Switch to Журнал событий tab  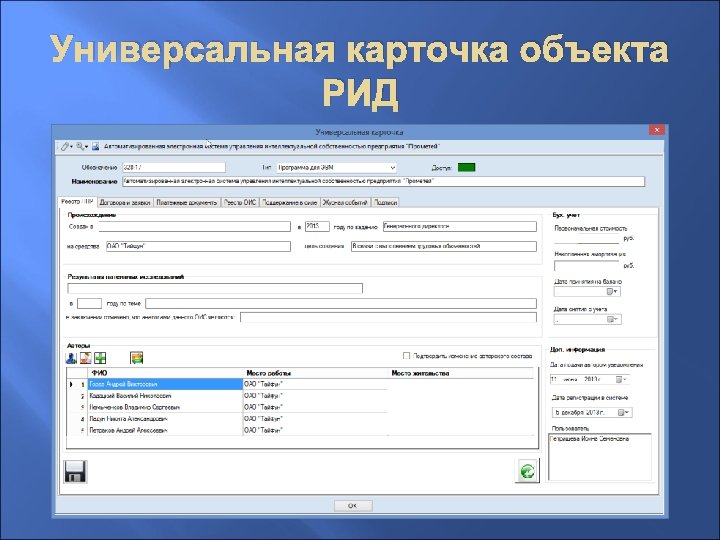point(345,202)
